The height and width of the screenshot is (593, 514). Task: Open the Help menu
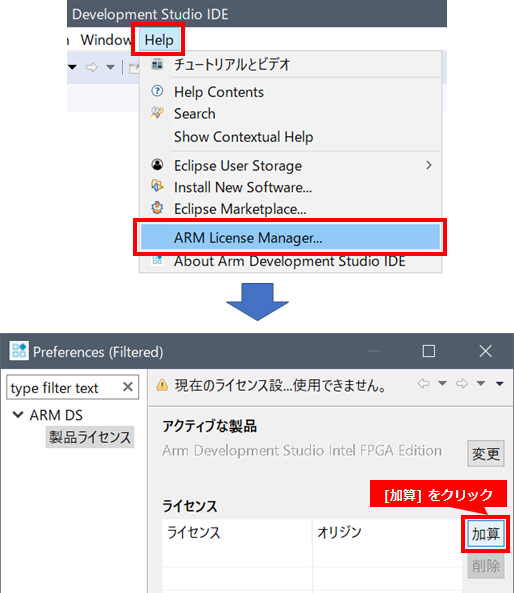159,40
